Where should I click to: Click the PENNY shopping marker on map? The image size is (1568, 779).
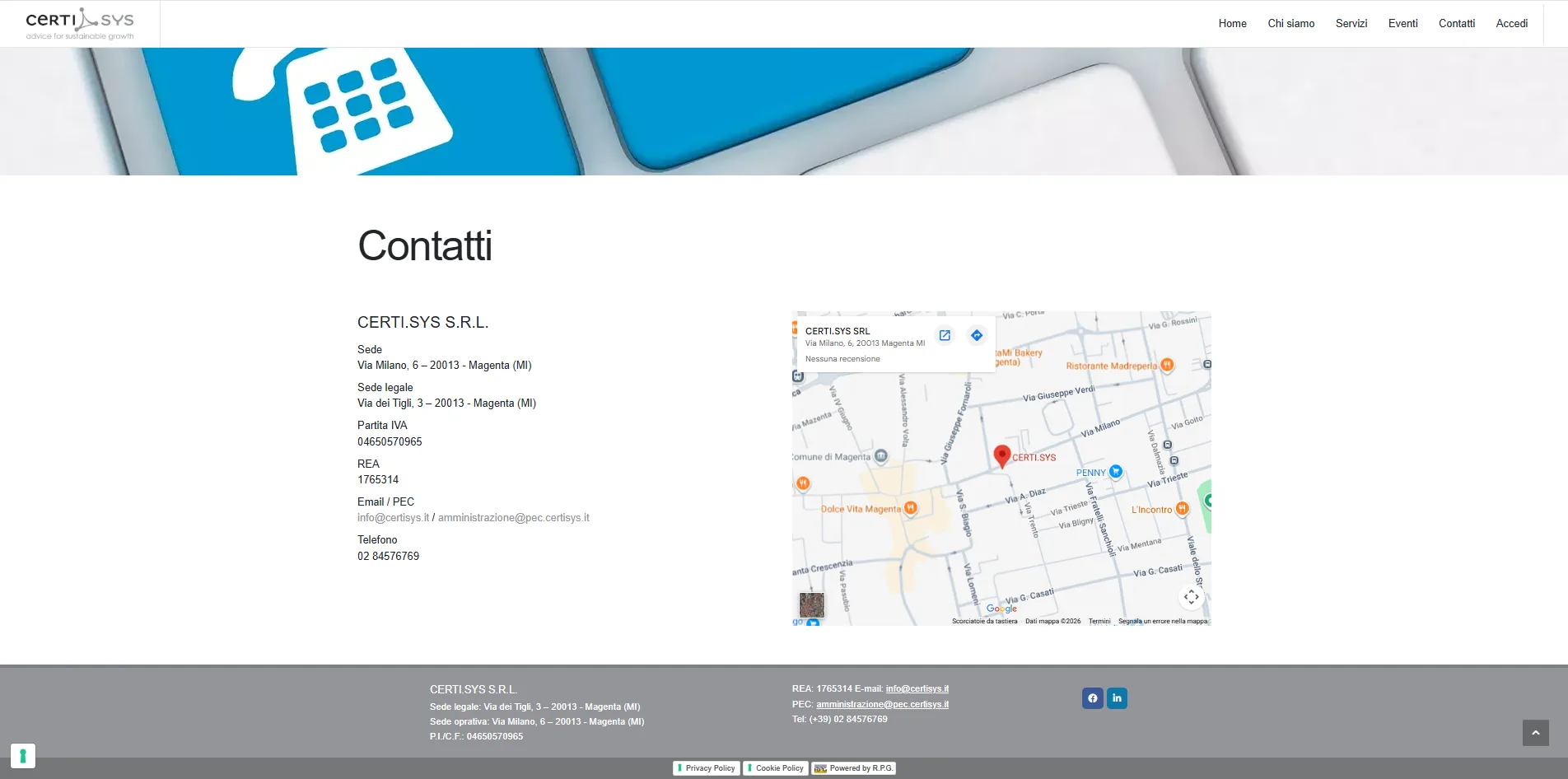tap(1115, 472)
